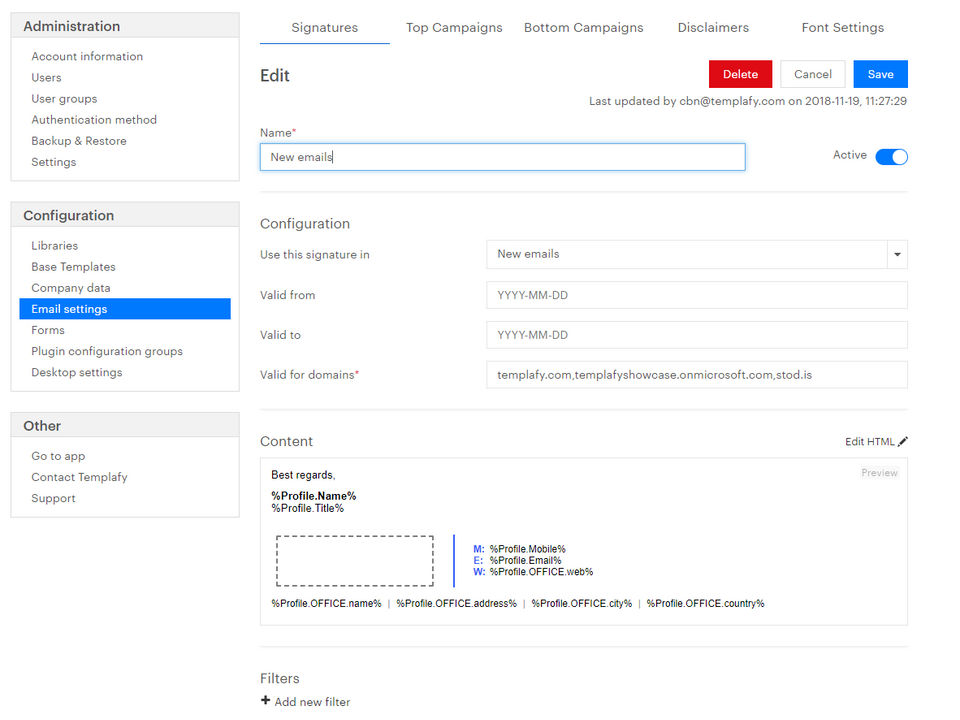Click the %Profile.OFFICE.address% placeholder

click(456, 604)
